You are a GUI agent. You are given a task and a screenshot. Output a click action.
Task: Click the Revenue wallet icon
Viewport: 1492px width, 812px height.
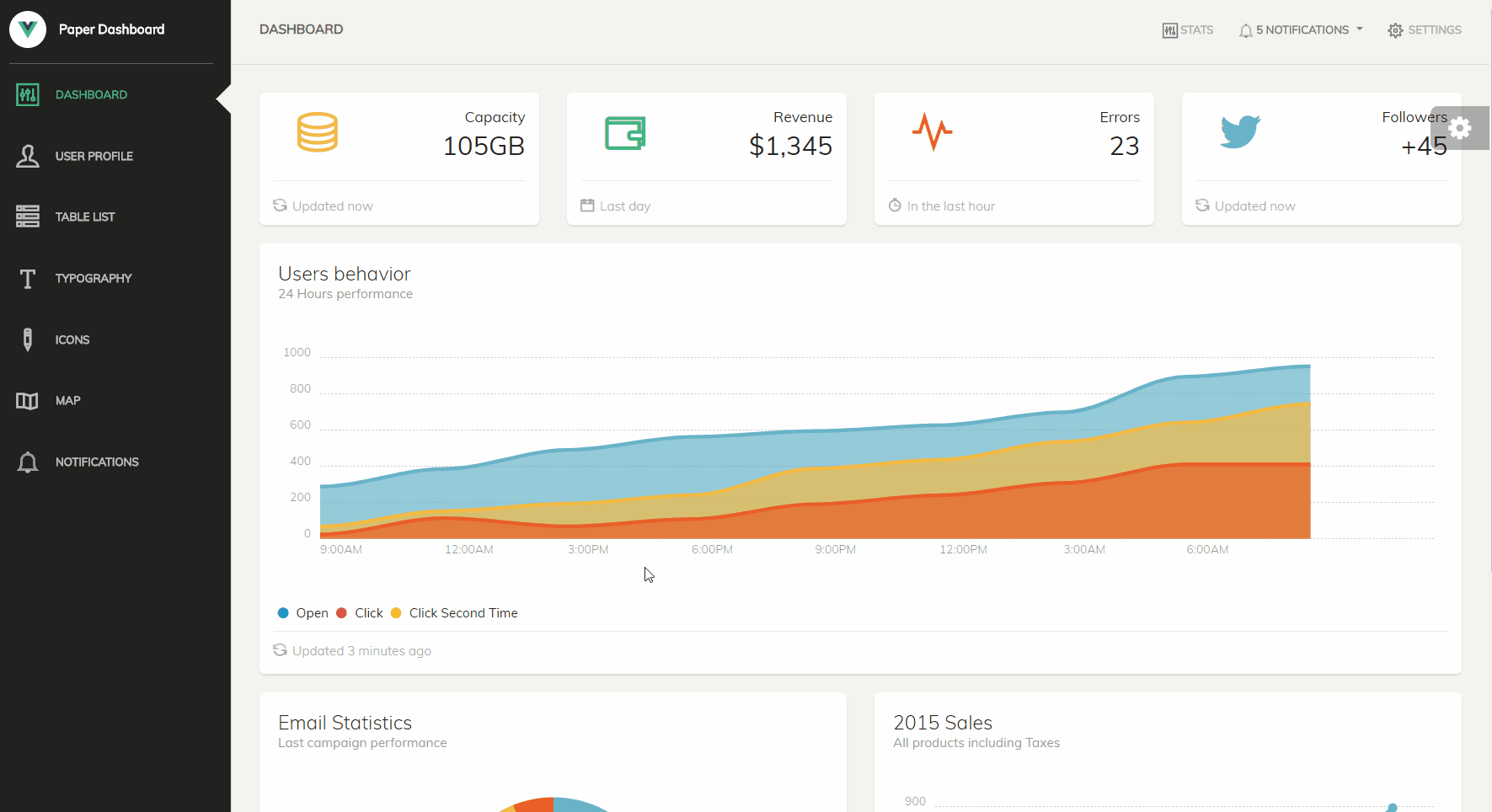625,132
